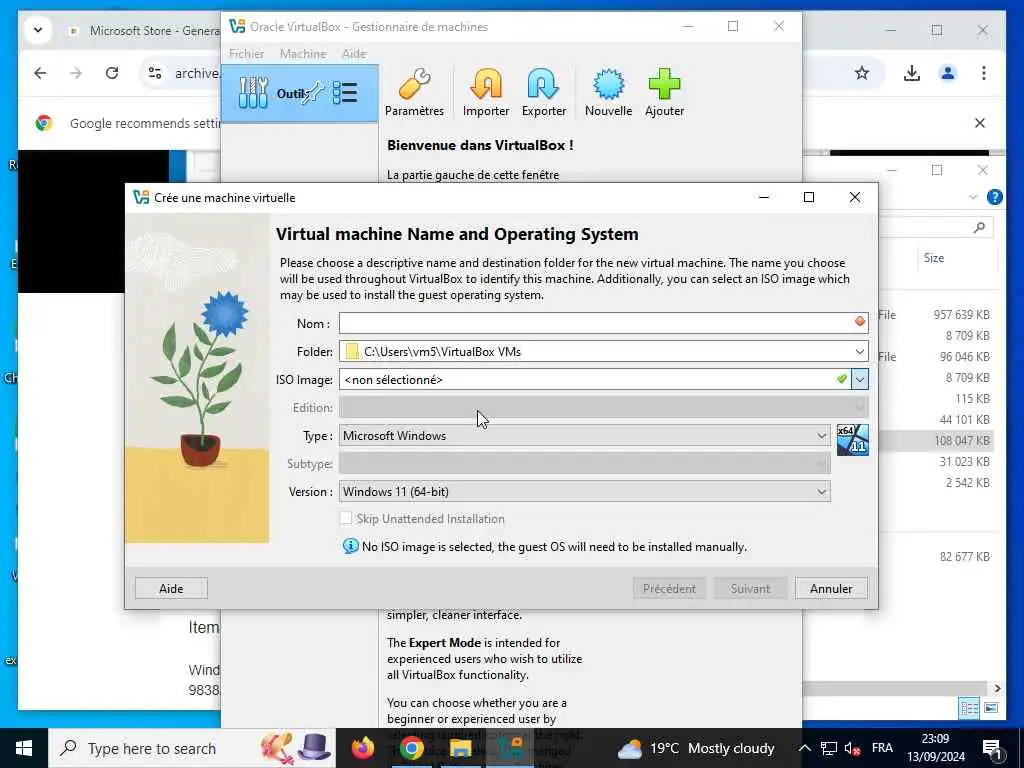
Task: Click the Windows 11 x64 OS badge
Action: (x=852, y=440)
